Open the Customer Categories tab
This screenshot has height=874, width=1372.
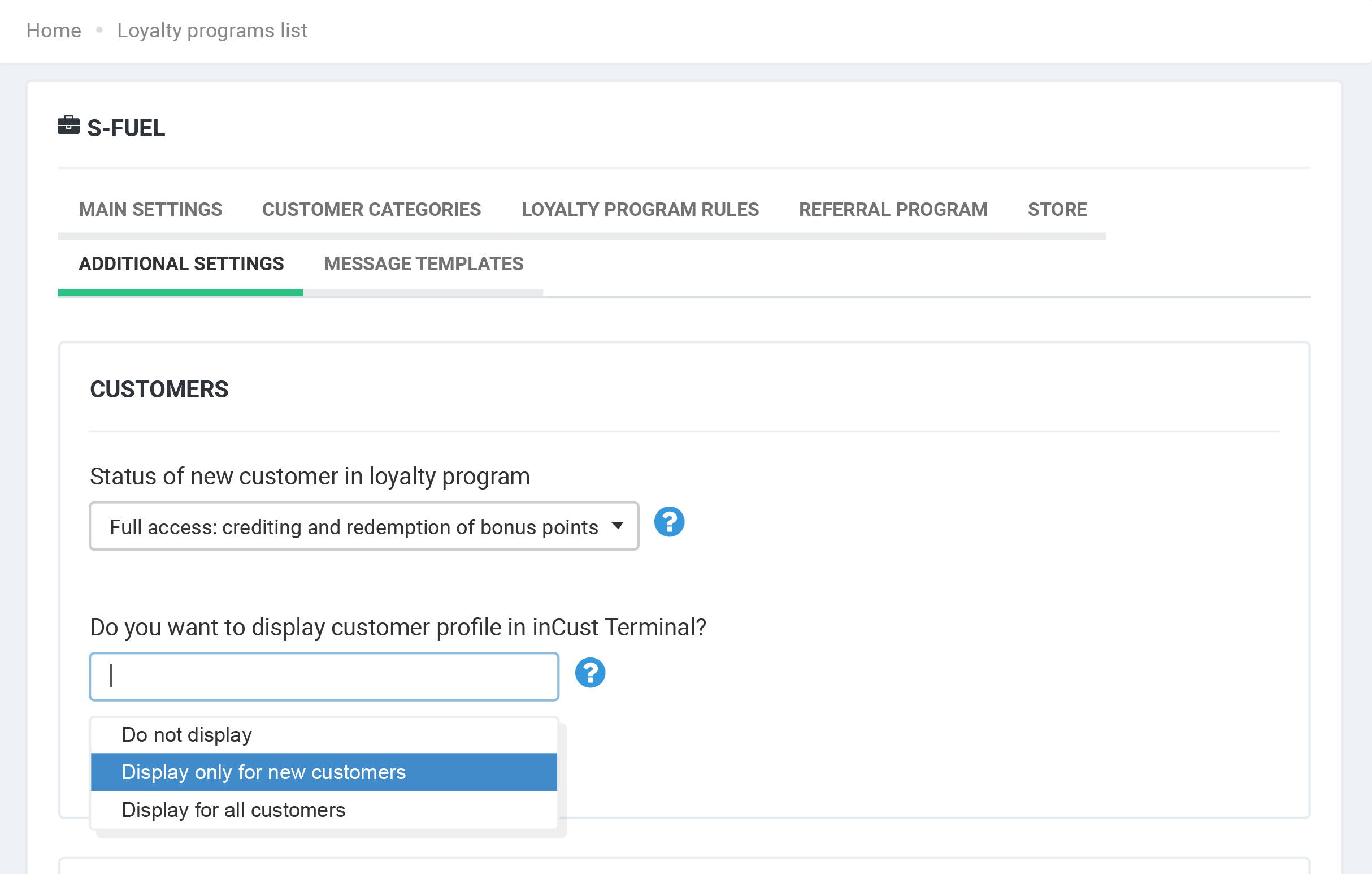point(371,209)
